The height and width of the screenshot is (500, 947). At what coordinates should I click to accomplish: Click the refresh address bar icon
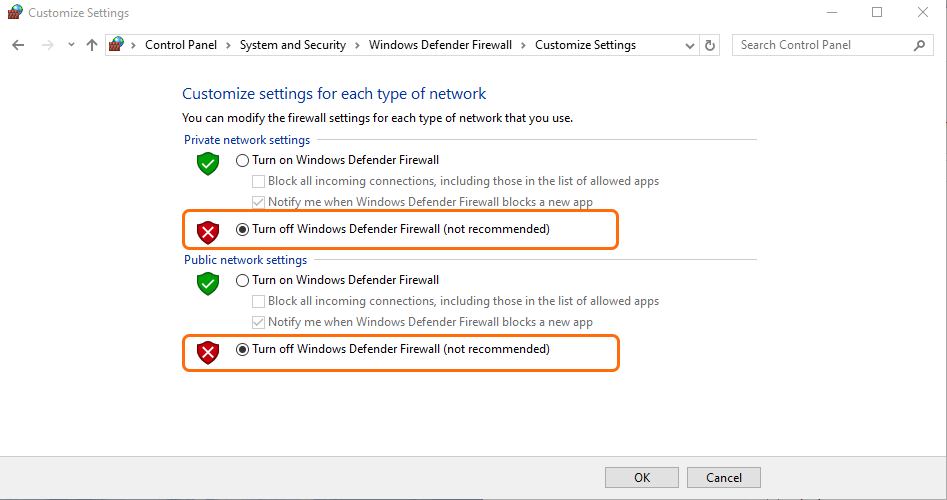pyautogui.click(x=711, y=45)
